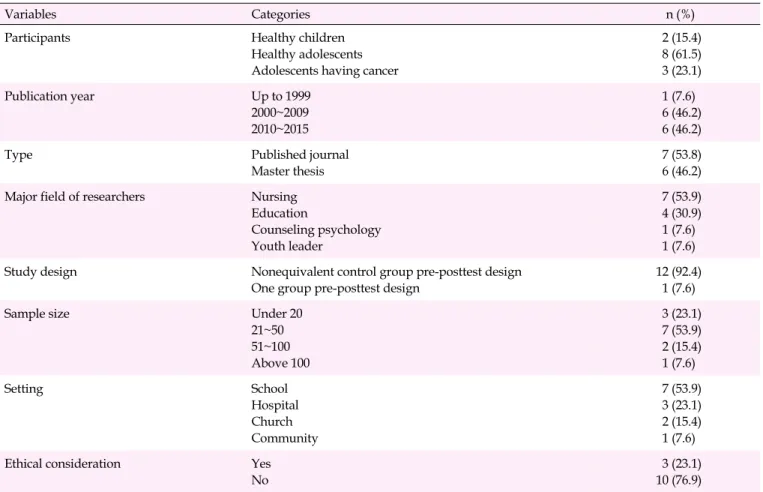Select the 'Ethical consideration' variable label
763x492 pixels.
[62, 463]
